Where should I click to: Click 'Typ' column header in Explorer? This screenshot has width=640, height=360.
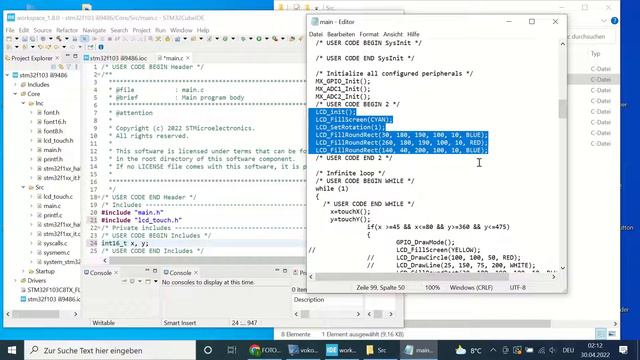pyautogui.click(x=595, y=54)
